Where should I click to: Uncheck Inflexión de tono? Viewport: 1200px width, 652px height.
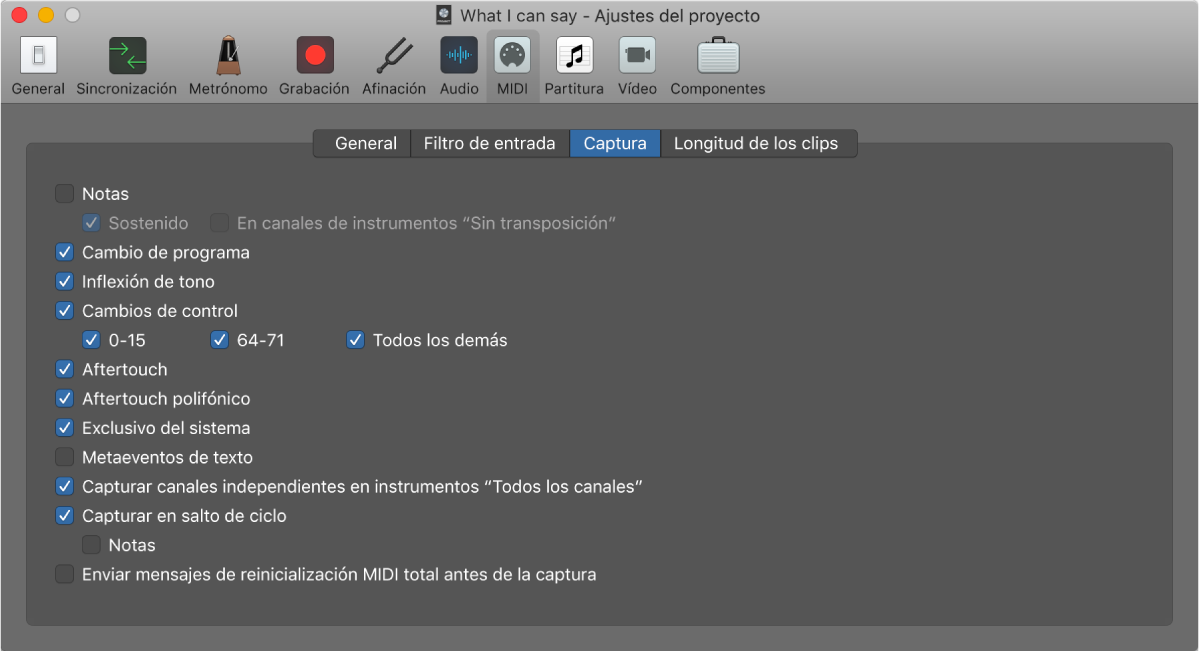pyautogui.click(x=65, y=282)
